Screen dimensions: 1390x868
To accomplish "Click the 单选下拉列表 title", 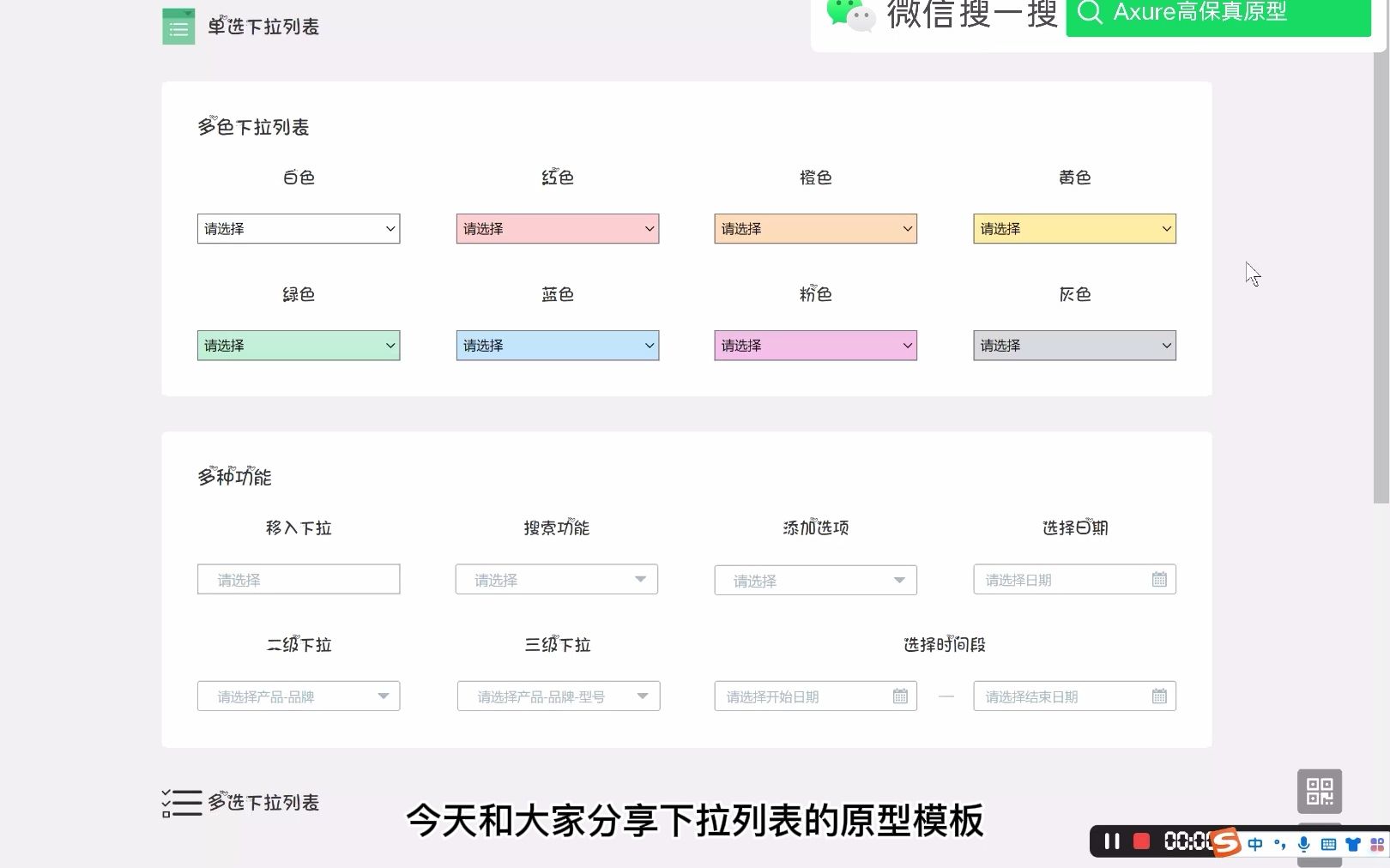I will click(x=263, y=27).
